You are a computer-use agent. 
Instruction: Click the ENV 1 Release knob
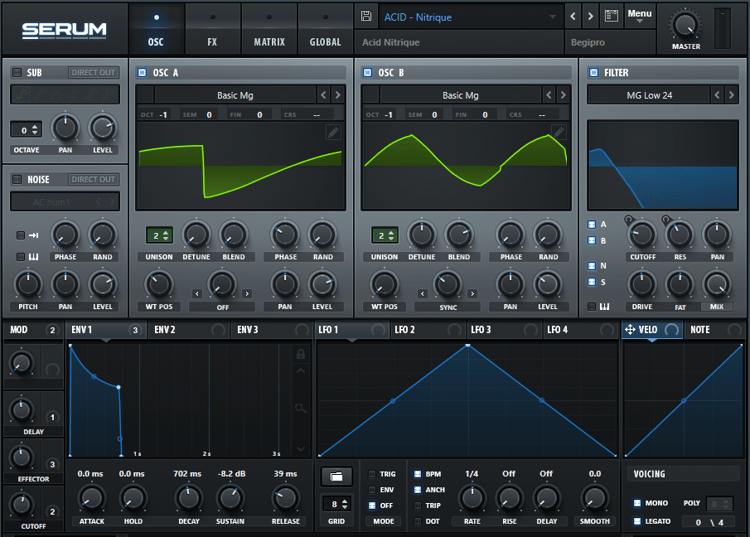coord(286,498)
